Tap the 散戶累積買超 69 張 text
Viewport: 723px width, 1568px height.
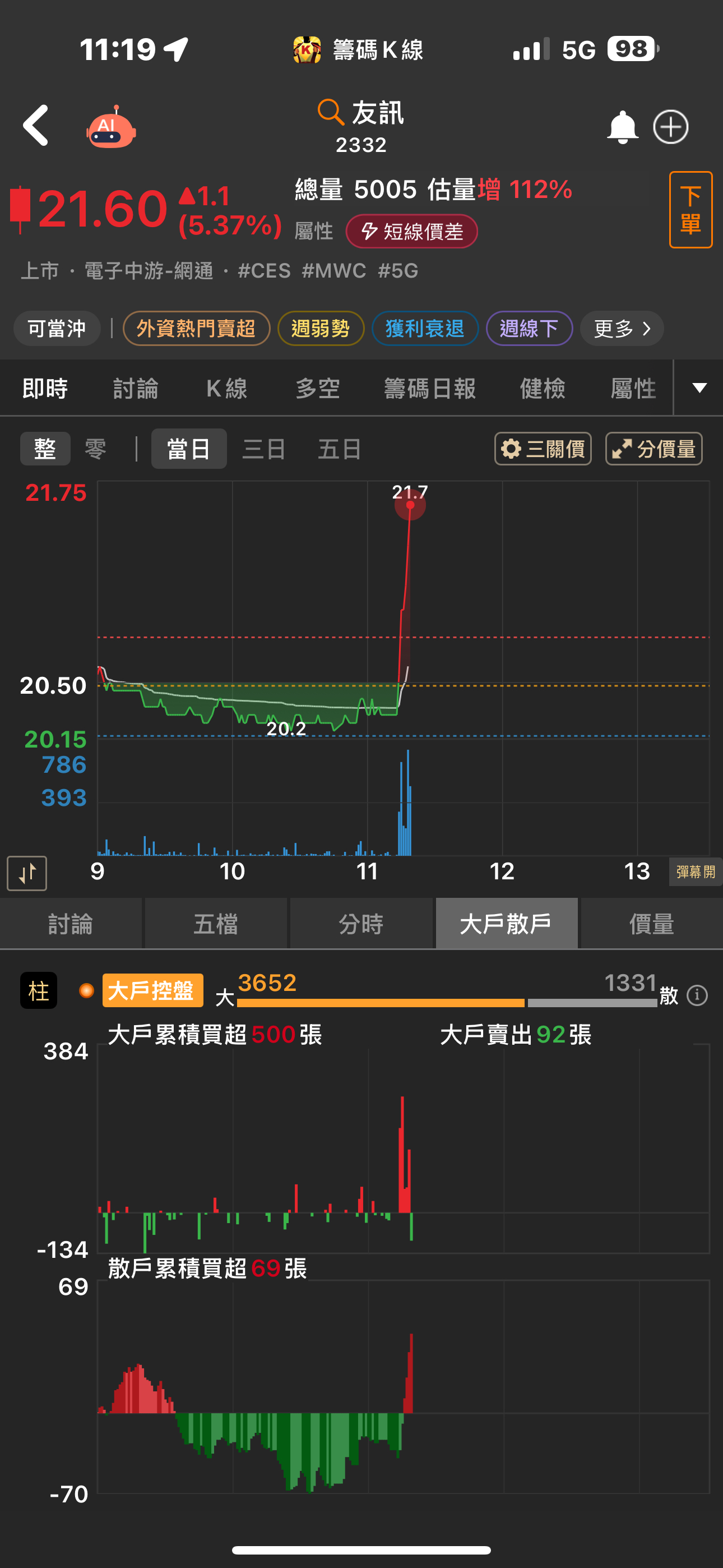[x=207, y=1269]
